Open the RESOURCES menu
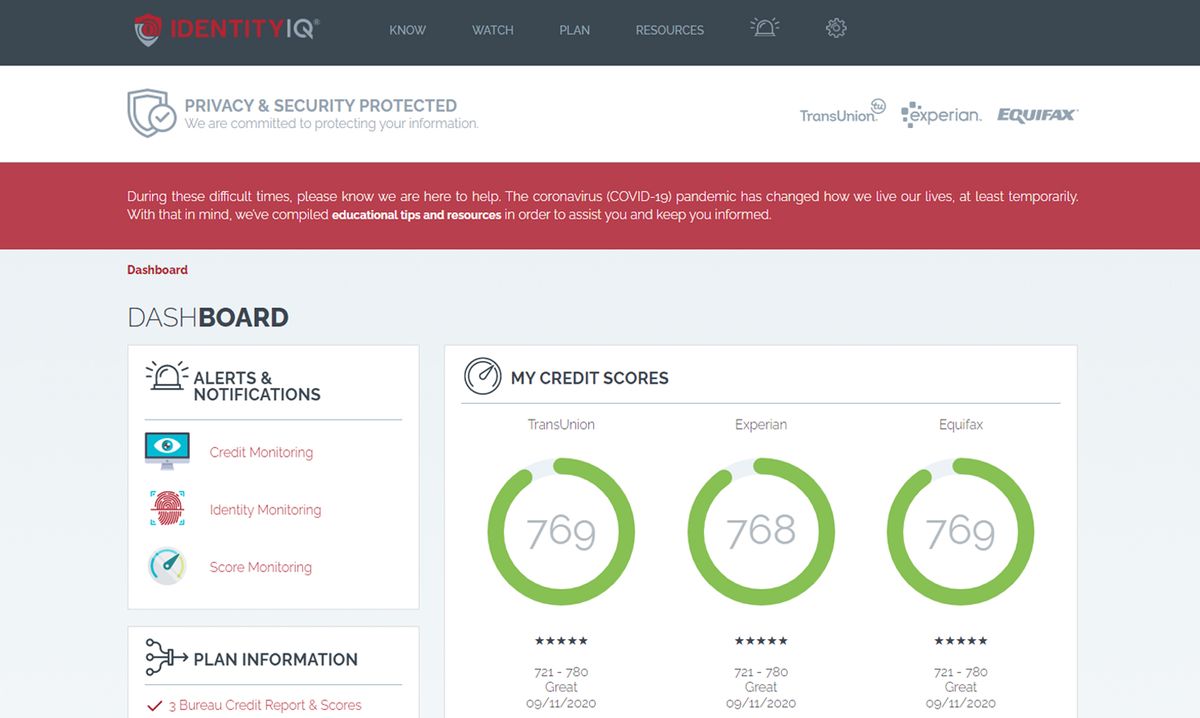Image resolution: width=1200 pixels, height=718 pixels. pos(670,30)
